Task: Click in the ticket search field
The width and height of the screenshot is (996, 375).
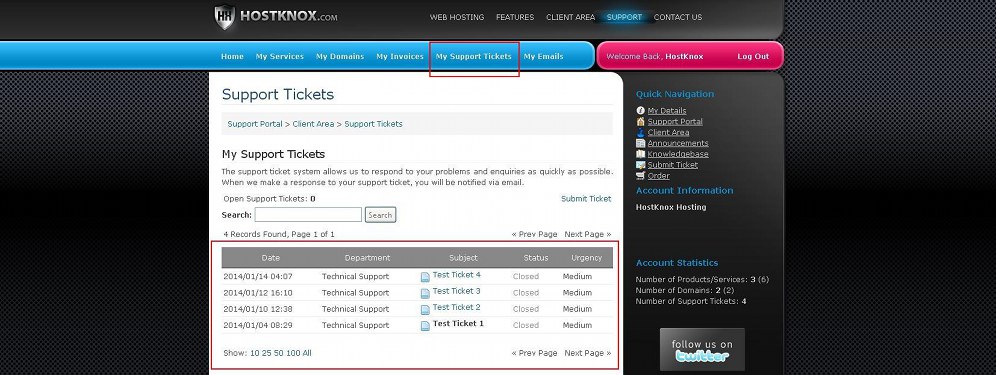Action: pos(308,215)
